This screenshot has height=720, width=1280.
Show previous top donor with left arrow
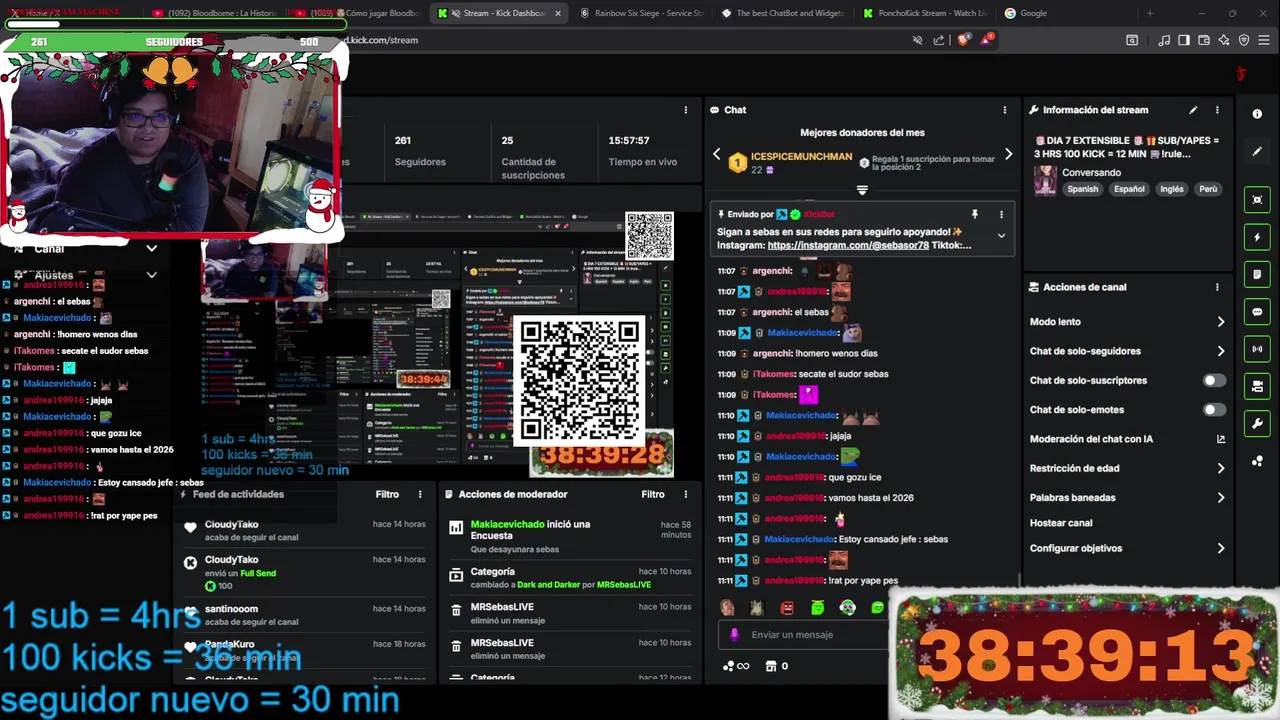pos(716,154)
